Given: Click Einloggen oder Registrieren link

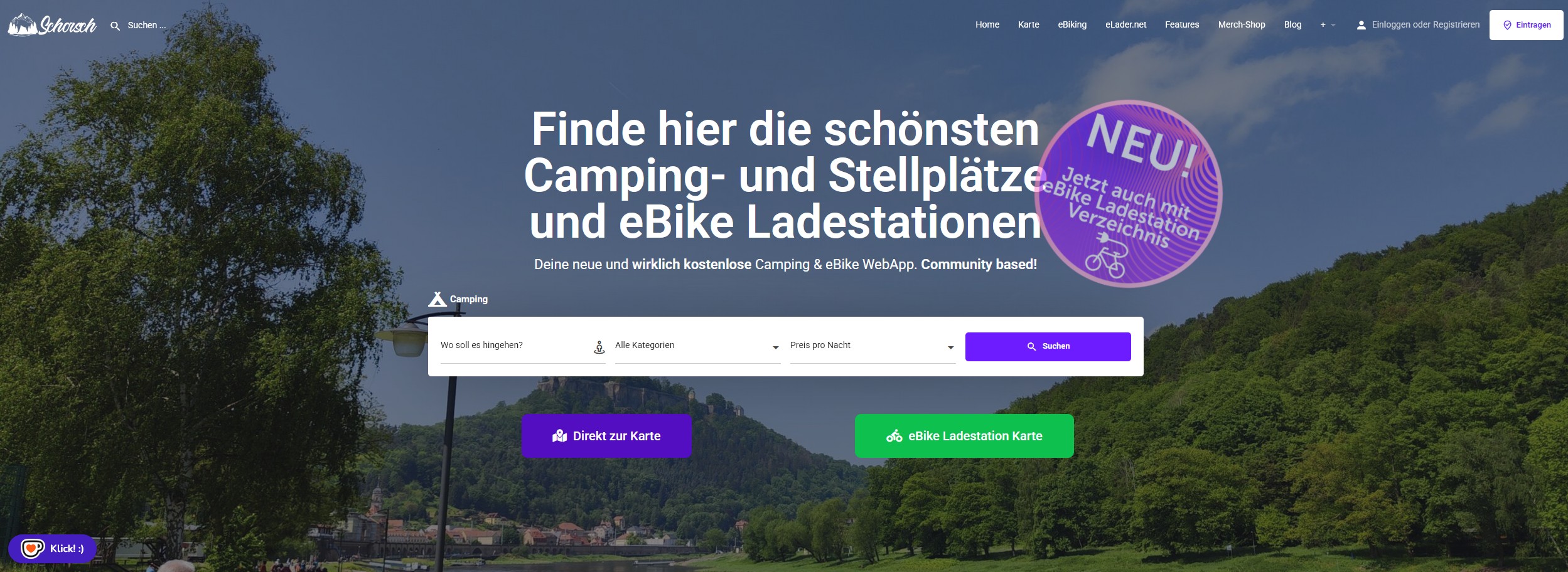Looking at the screenshot, I should pyautogui.click(x=1426, y=24).
